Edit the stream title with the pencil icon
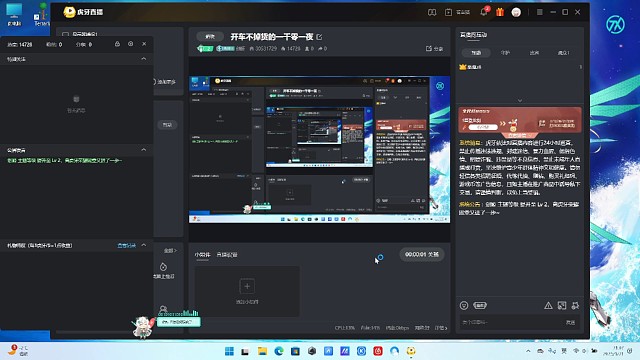 point(319,37)
